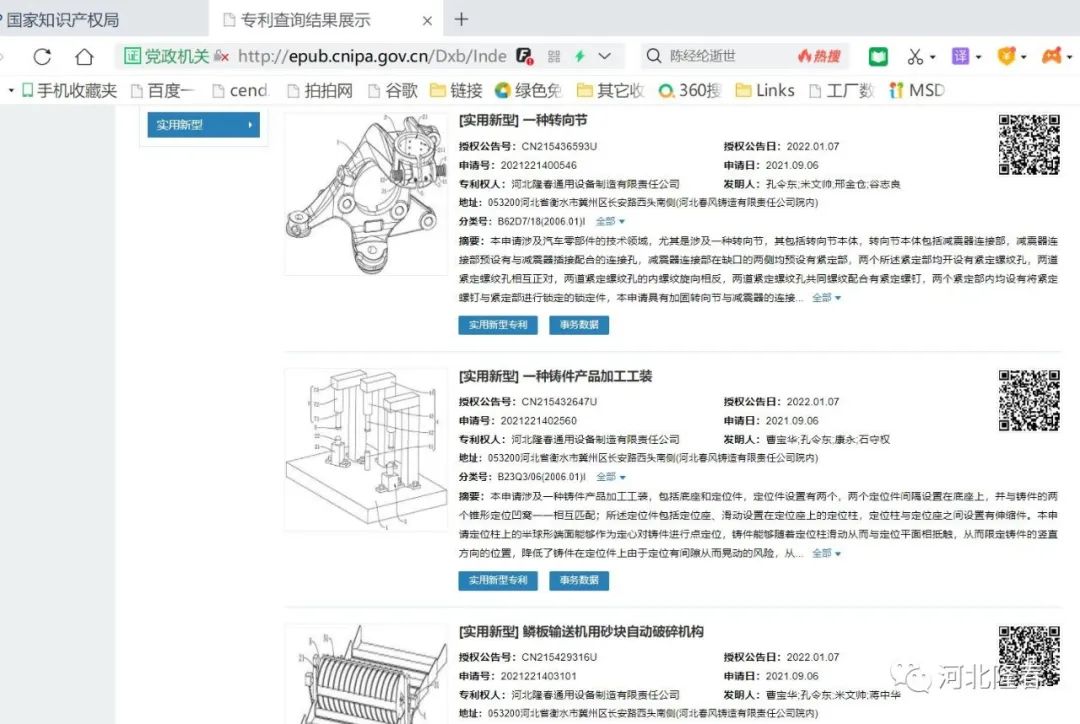Click the browser refresh icon
Image resolution: width=1080 pixels, height=724 pixels.
pyautogui.click(x=43, y=56)
